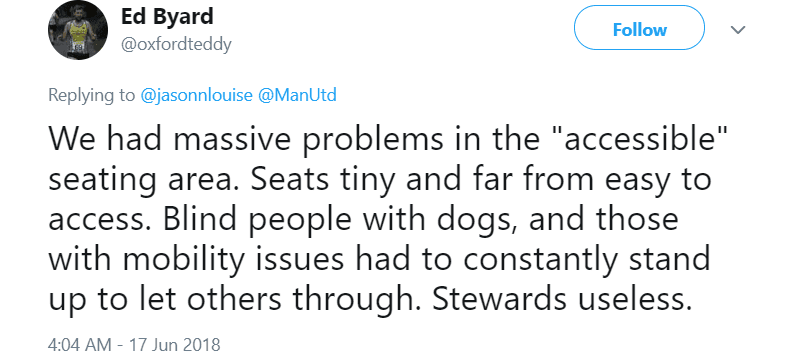This screenshot has width=795, height=363.
Task: Click the 'Replying to' label
Action: [92, 95]
